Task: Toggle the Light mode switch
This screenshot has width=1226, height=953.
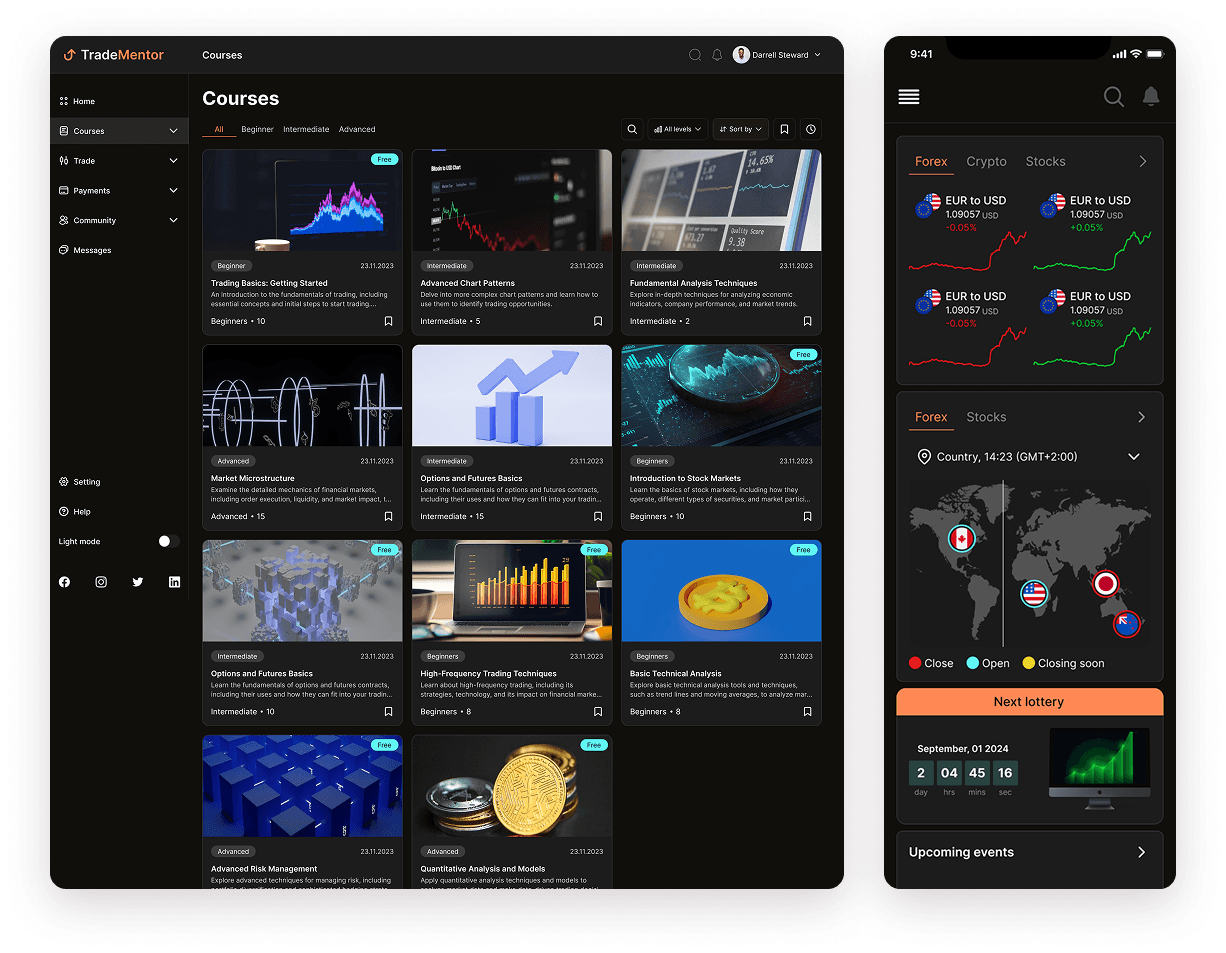Action: coord(165,541)
